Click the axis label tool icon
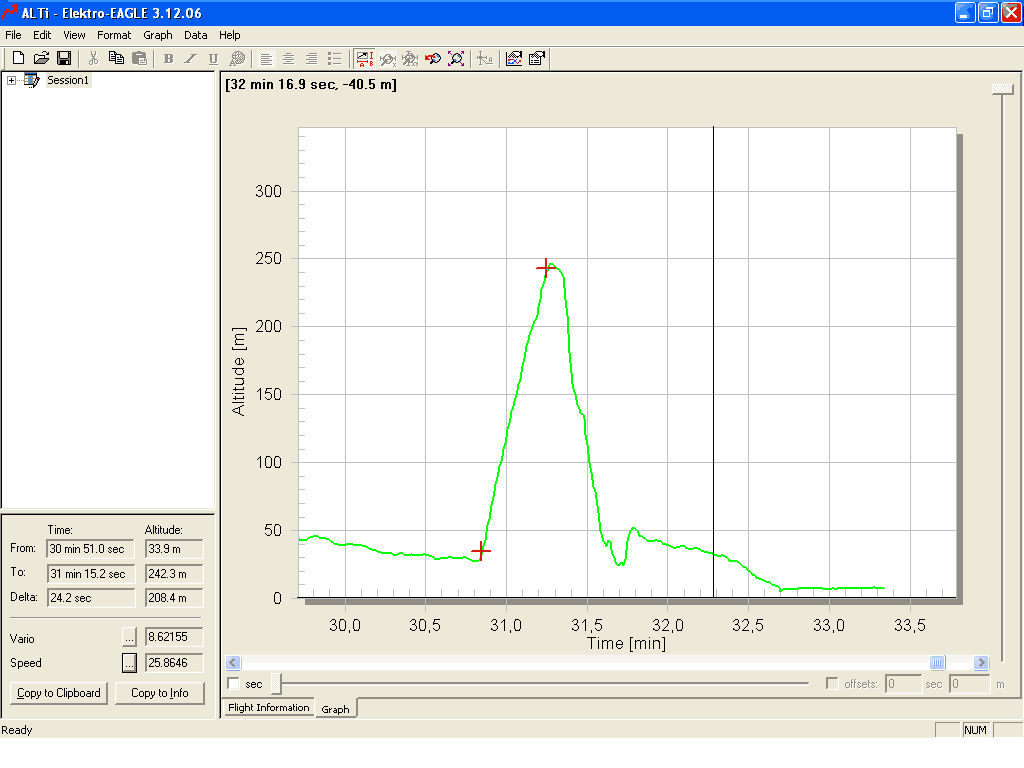The image size is (1024, 768). coord(485,59)
